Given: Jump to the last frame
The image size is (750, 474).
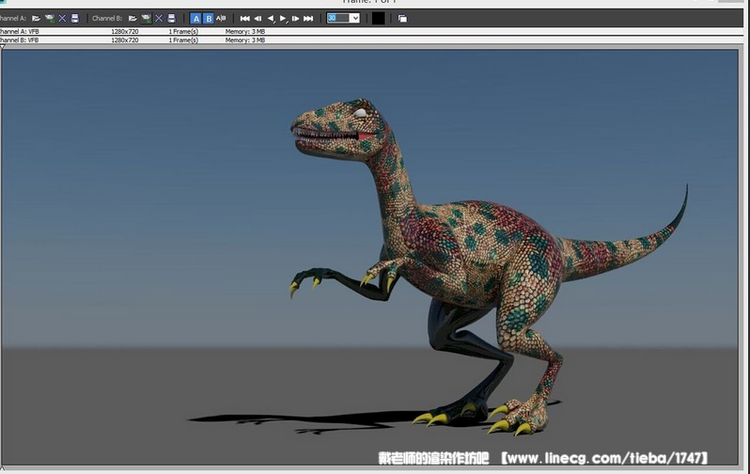Looking at the screenshot, I should tap(309, 19).
